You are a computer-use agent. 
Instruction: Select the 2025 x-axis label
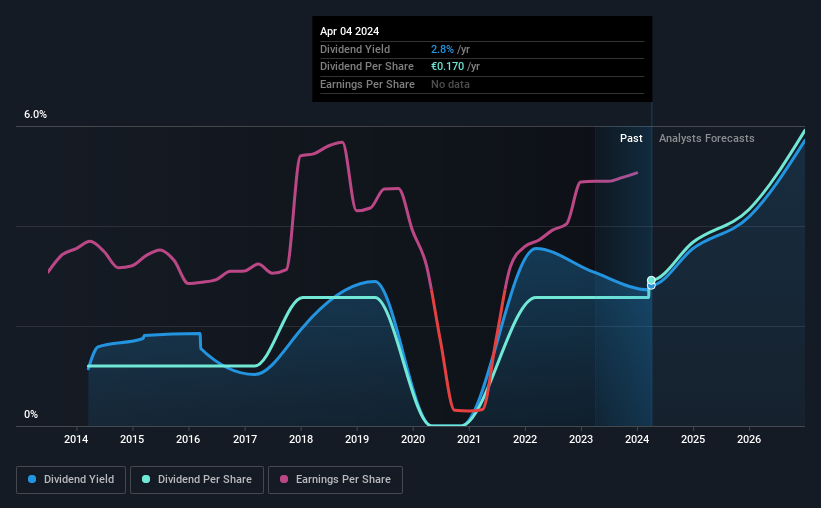(693, 439)
